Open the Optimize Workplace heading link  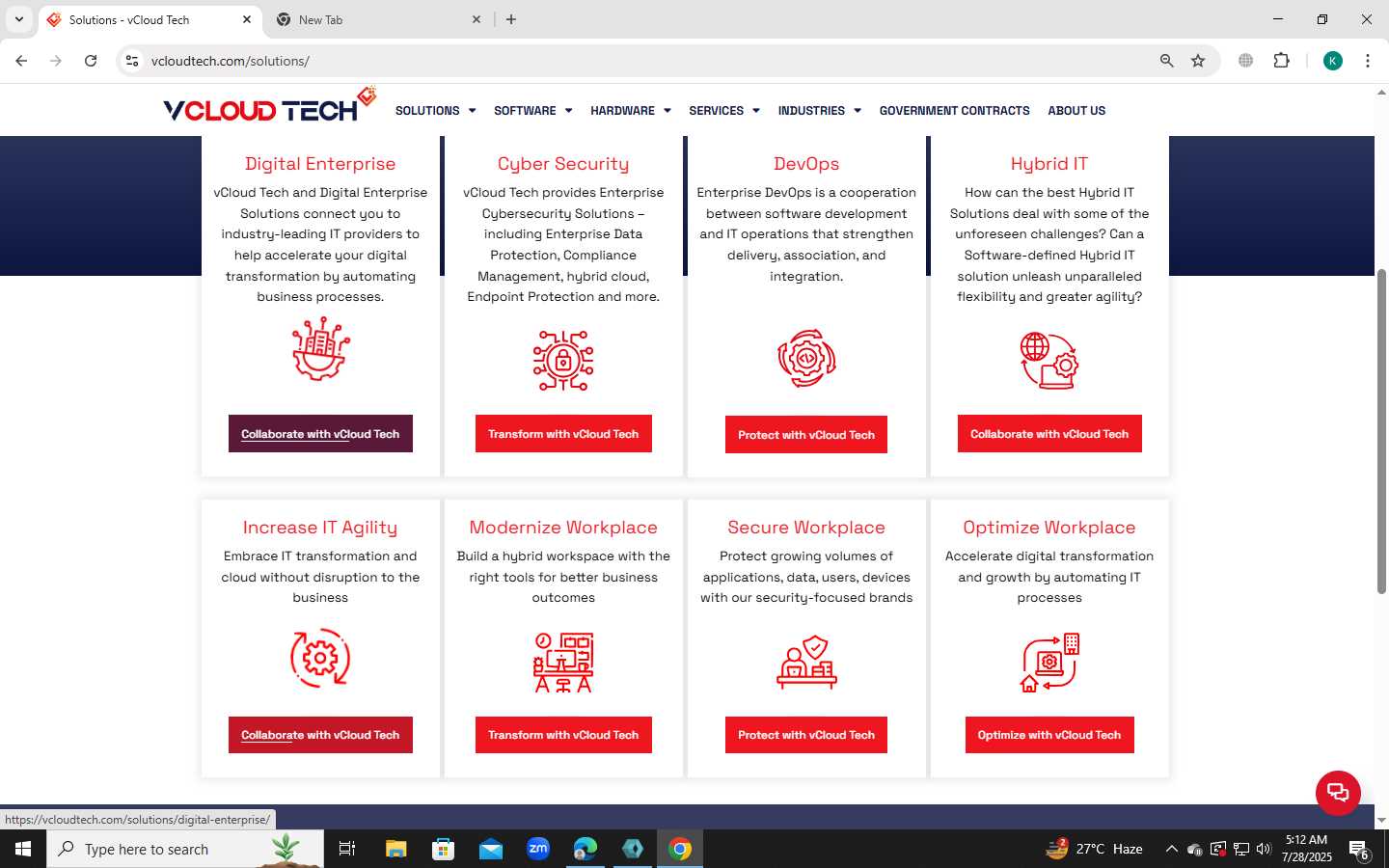[1049, 528]
